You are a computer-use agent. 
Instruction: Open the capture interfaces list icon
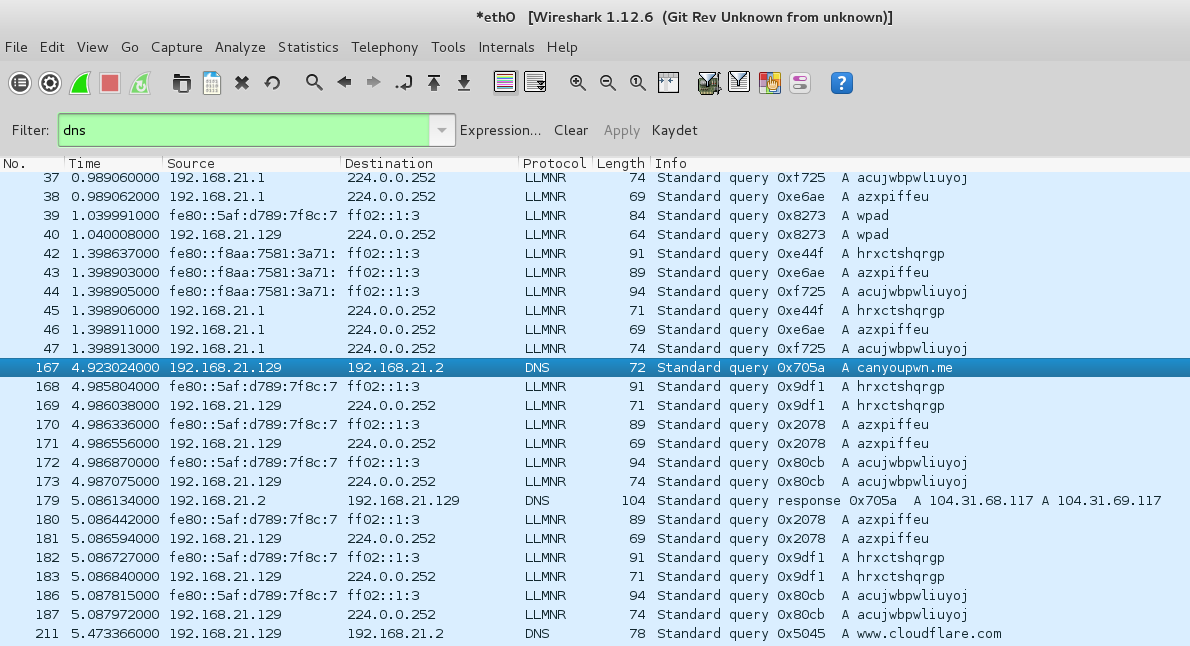20,83
